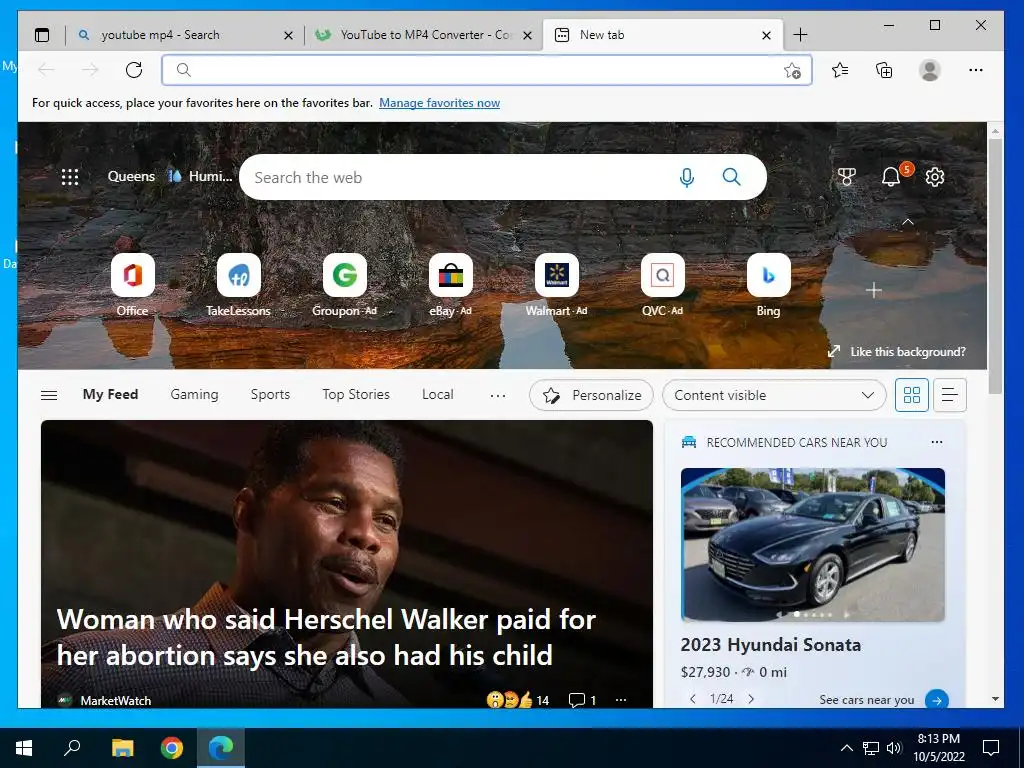Screen dimensions: 1024x768
Task: Switch feed to list view
Action: (x=950, y=394)
